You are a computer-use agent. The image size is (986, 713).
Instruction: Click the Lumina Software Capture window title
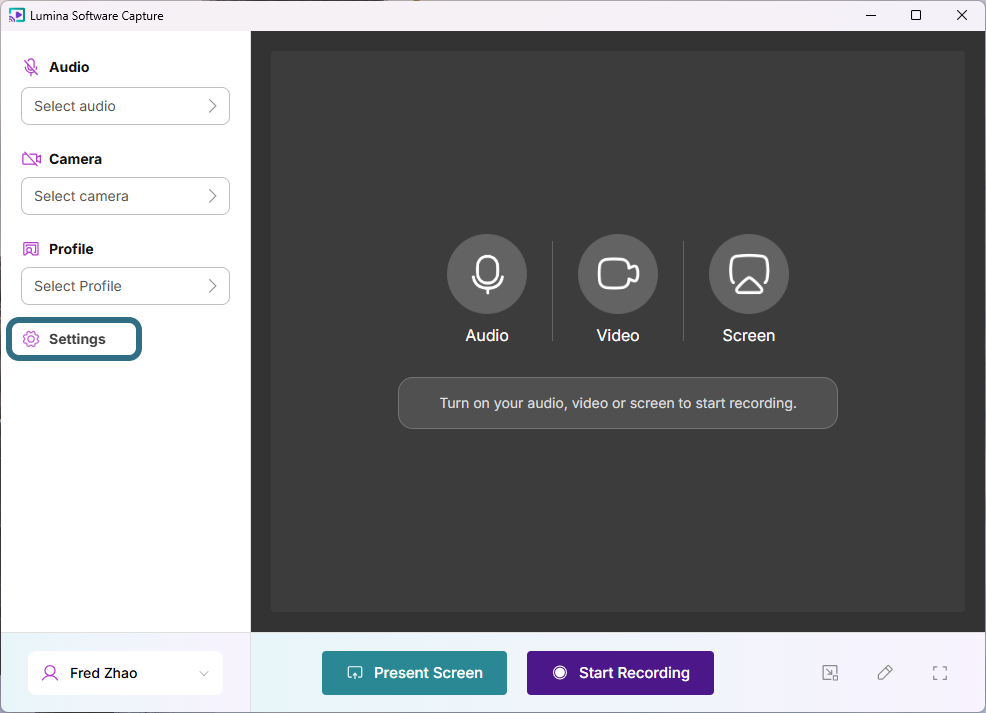tap(97, 16)
